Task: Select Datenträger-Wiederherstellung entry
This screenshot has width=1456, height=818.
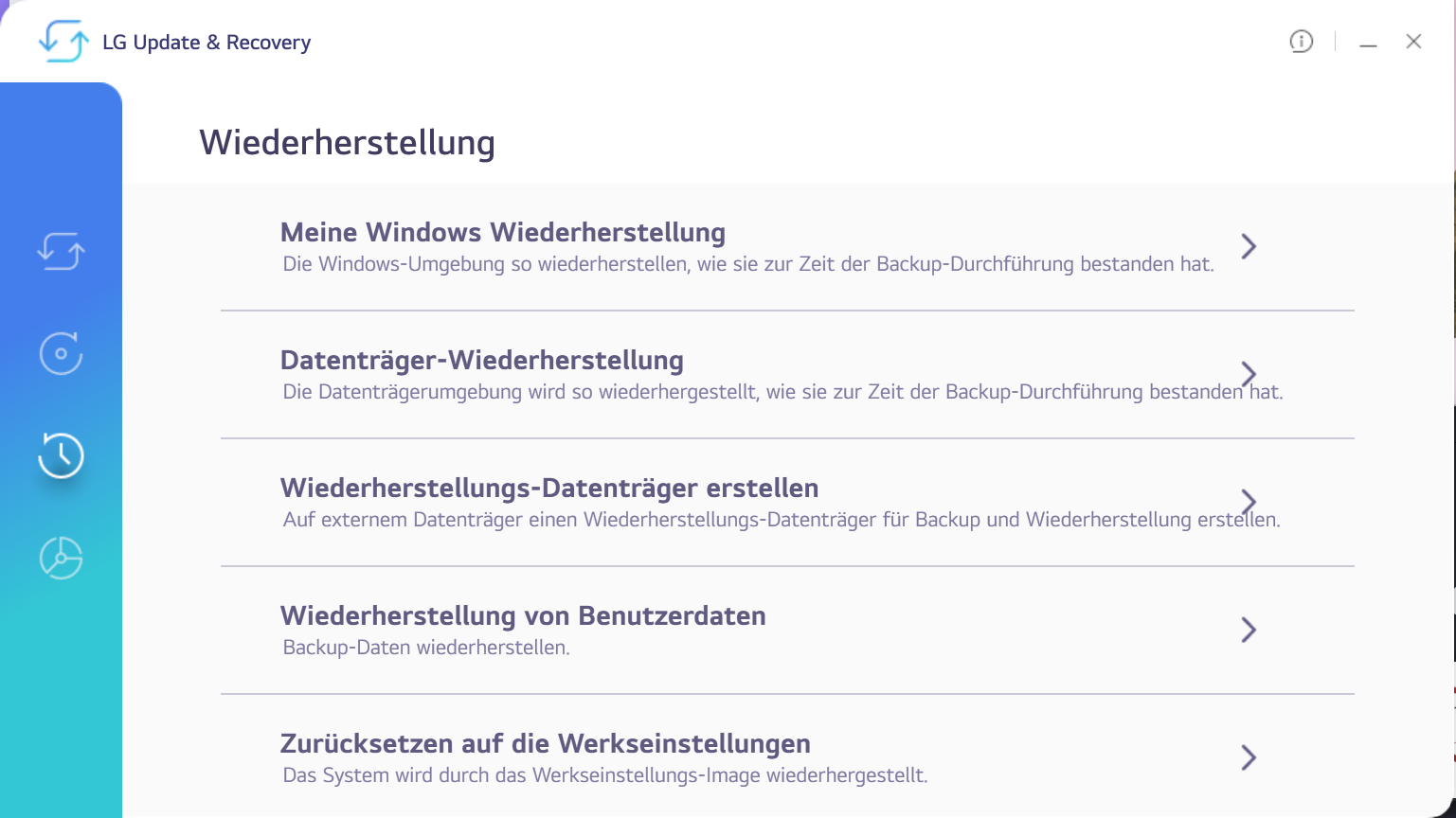Action: (482, 361)
